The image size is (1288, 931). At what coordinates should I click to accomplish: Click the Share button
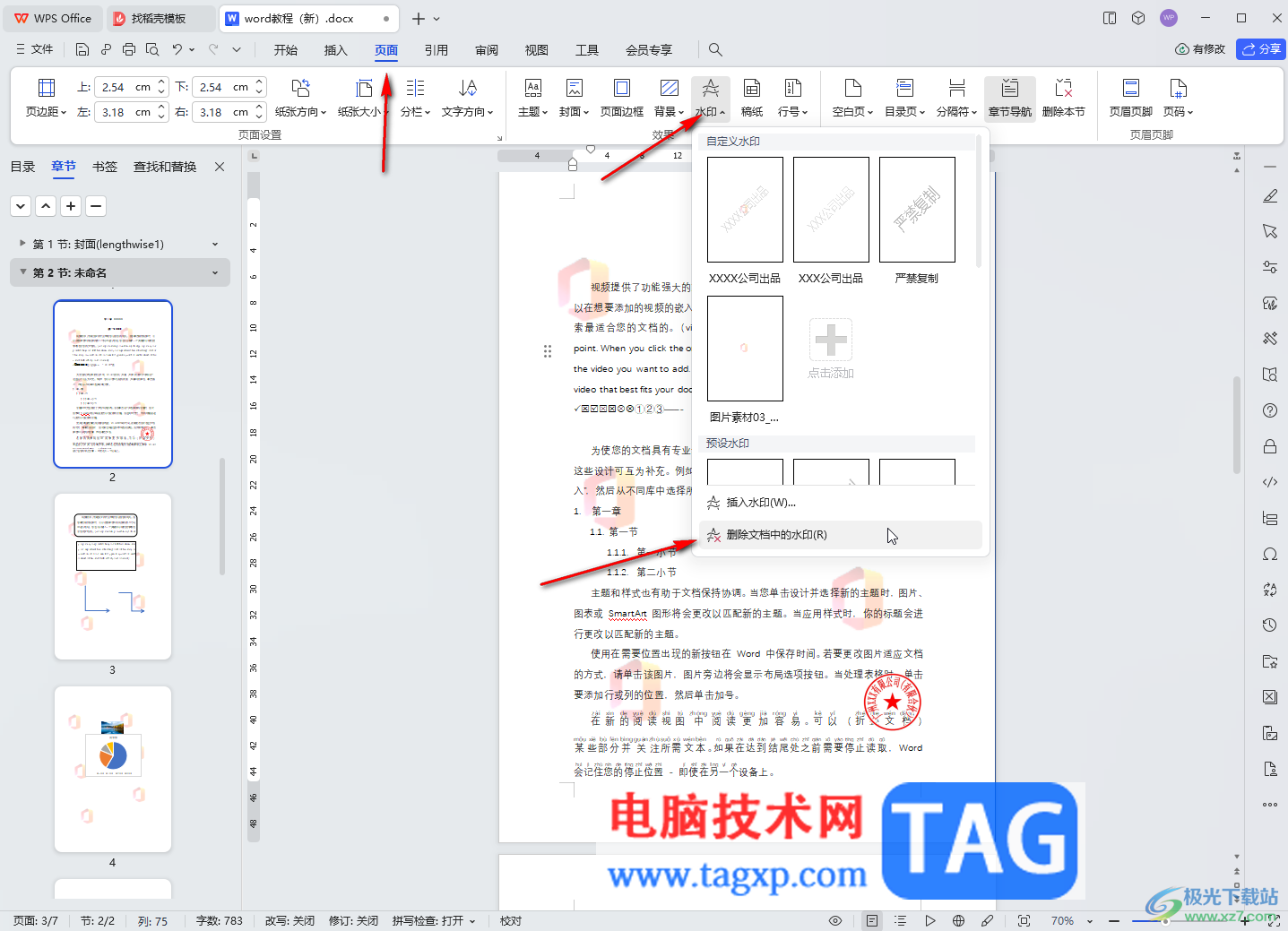click(1261, 49)
